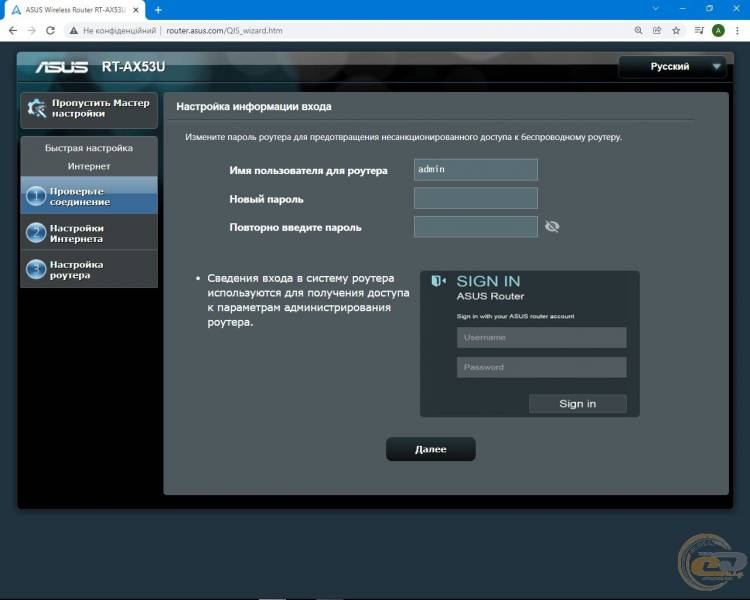Screen dimensions: 750x600
Task: Select step 3 Настройка роутера
Action: click(89, 269)
